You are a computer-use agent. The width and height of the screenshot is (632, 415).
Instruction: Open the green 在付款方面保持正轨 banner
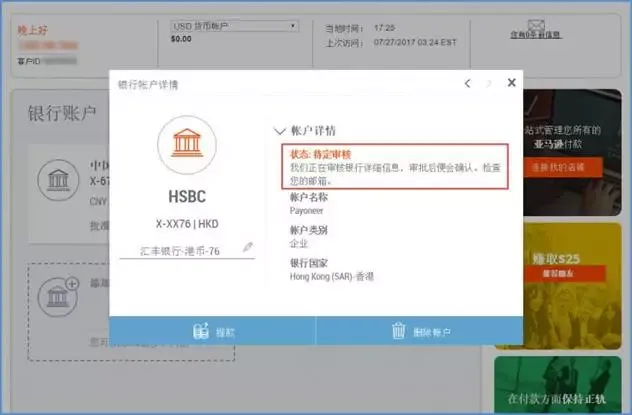click(x=557, y=385)
